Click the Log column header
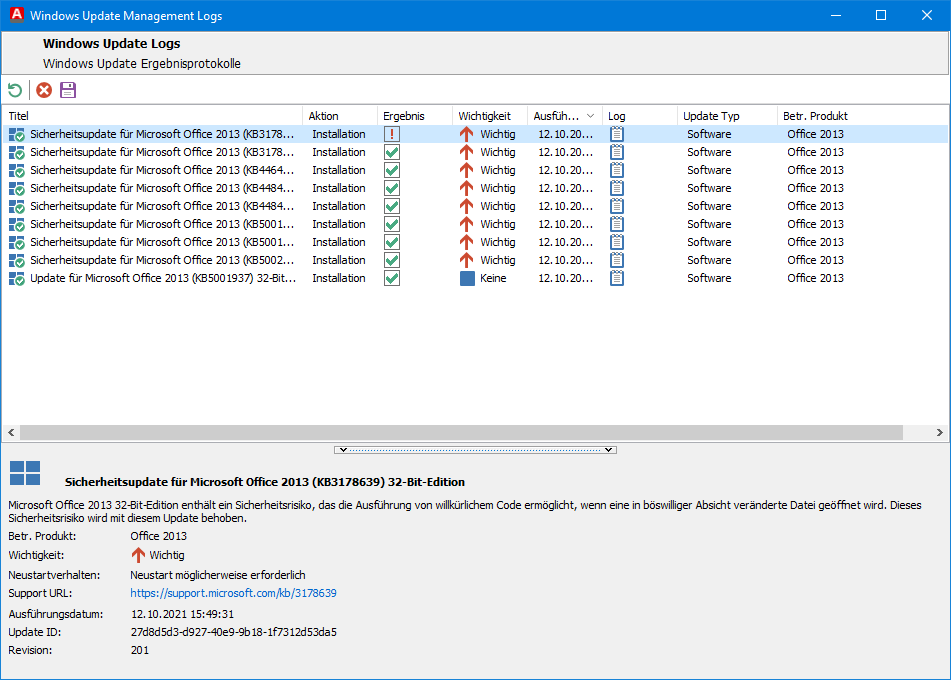This screenshot has width=951, height=680. [640, 116]
